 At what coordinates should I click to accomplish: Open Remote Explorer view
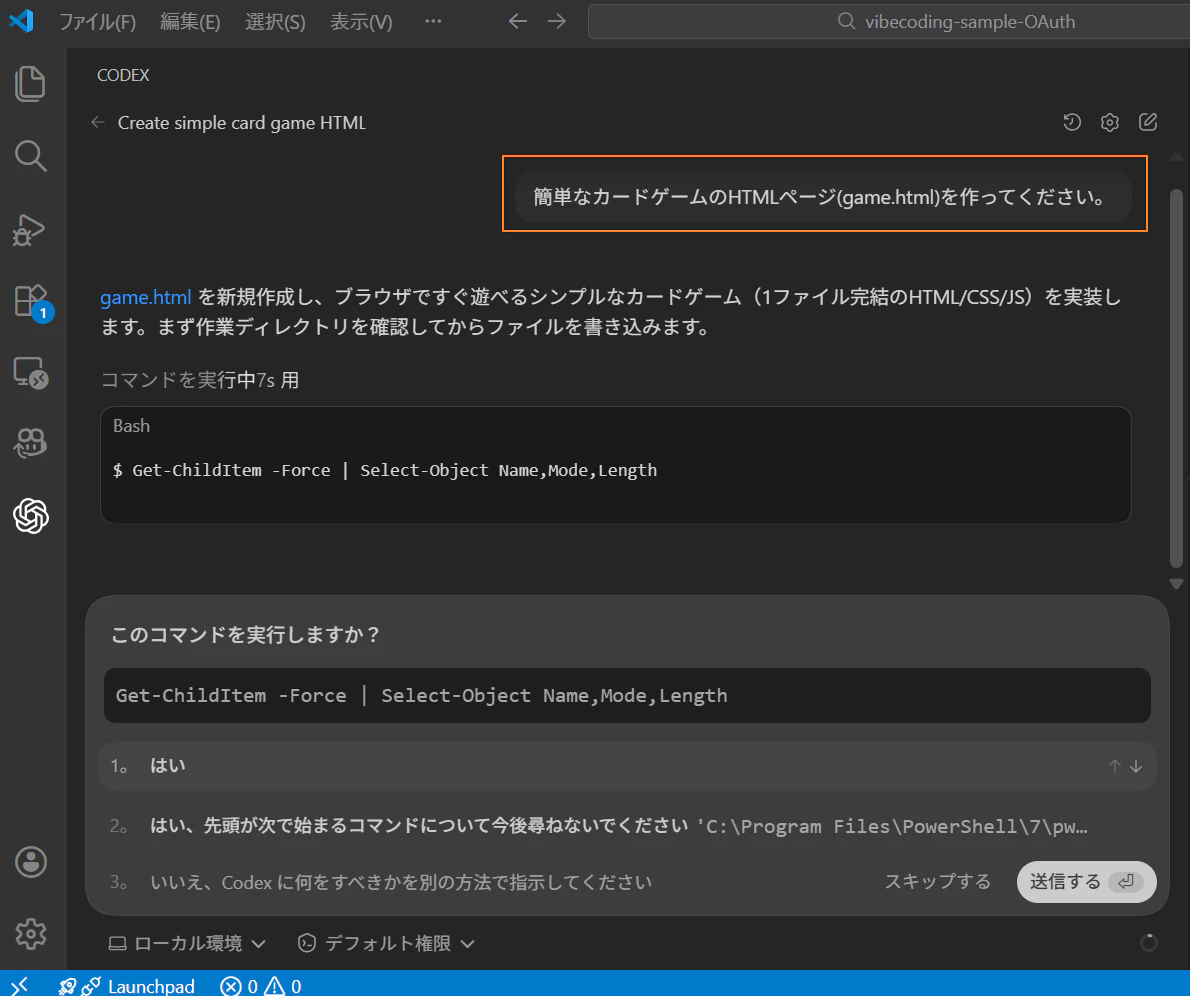click(x=30, y=373)
